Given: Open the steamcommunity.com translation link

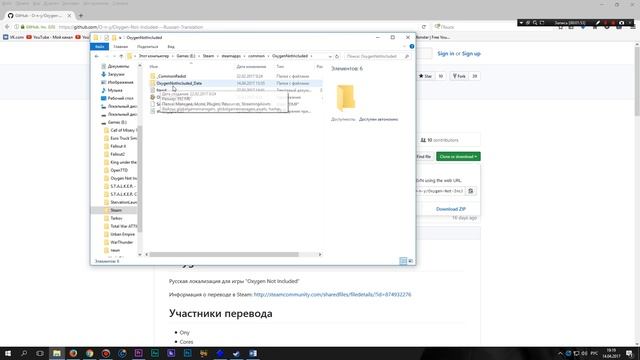Looking at the screenshot, I should click(332, 294).
